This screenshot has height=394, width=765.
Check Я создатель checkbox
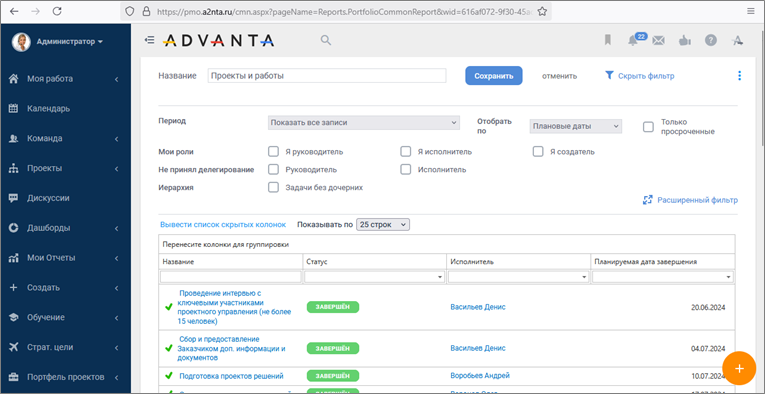(x=538, y=152)
